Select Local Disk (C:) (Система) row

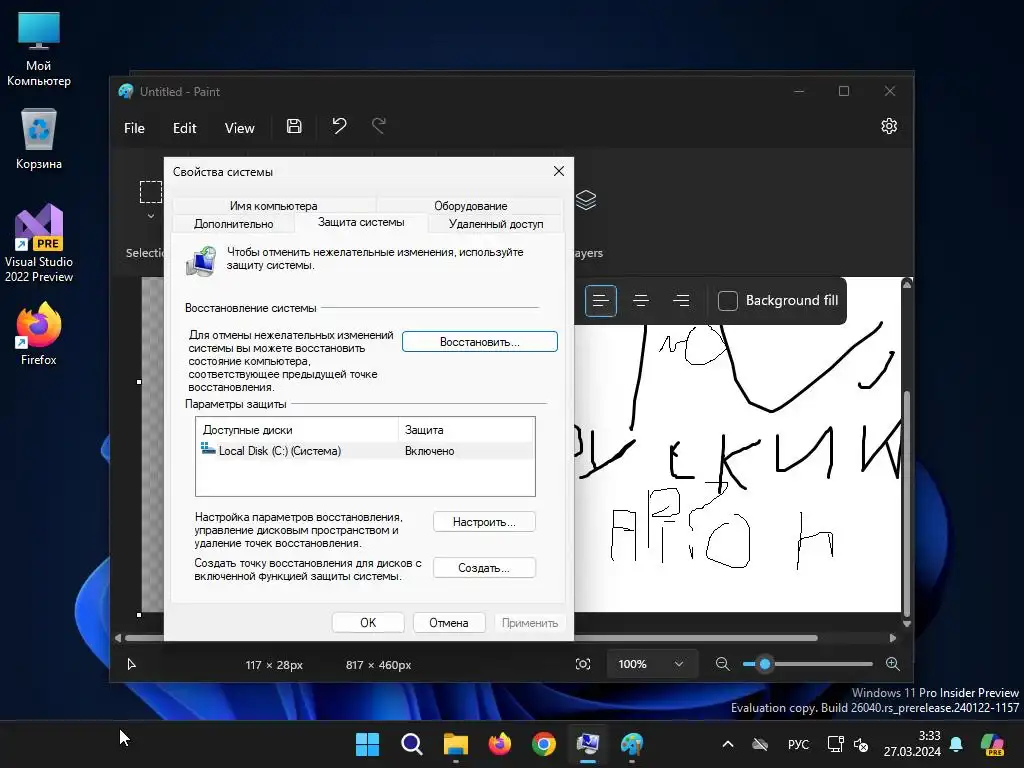[x=365, y=451]
